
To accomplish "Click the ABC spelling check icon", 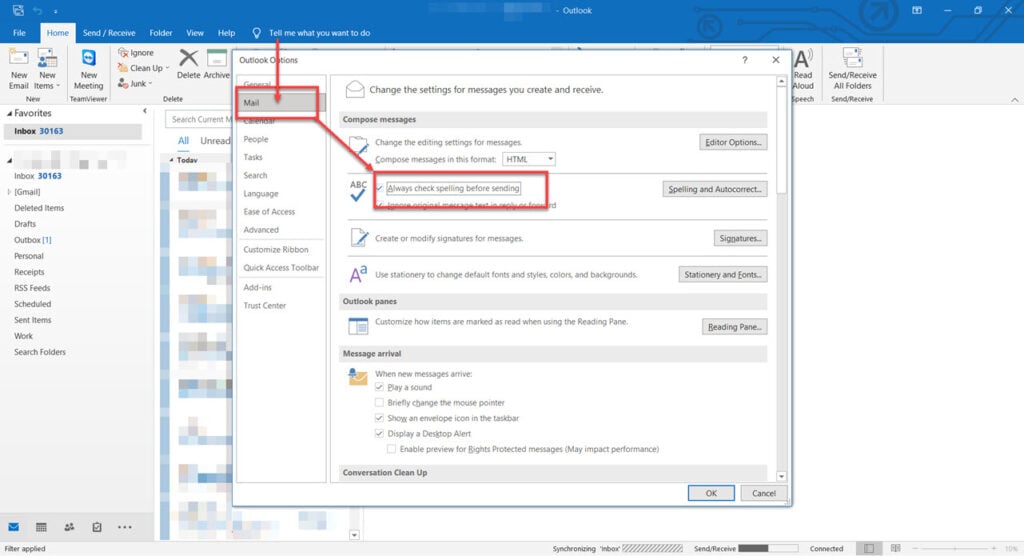I will coord(358,190).
